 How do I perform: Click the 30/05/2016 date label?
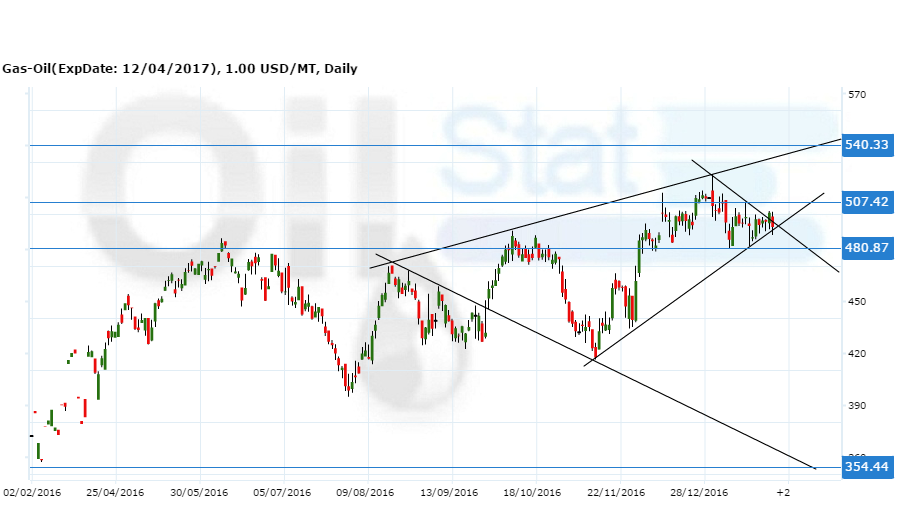click(199, 492)
